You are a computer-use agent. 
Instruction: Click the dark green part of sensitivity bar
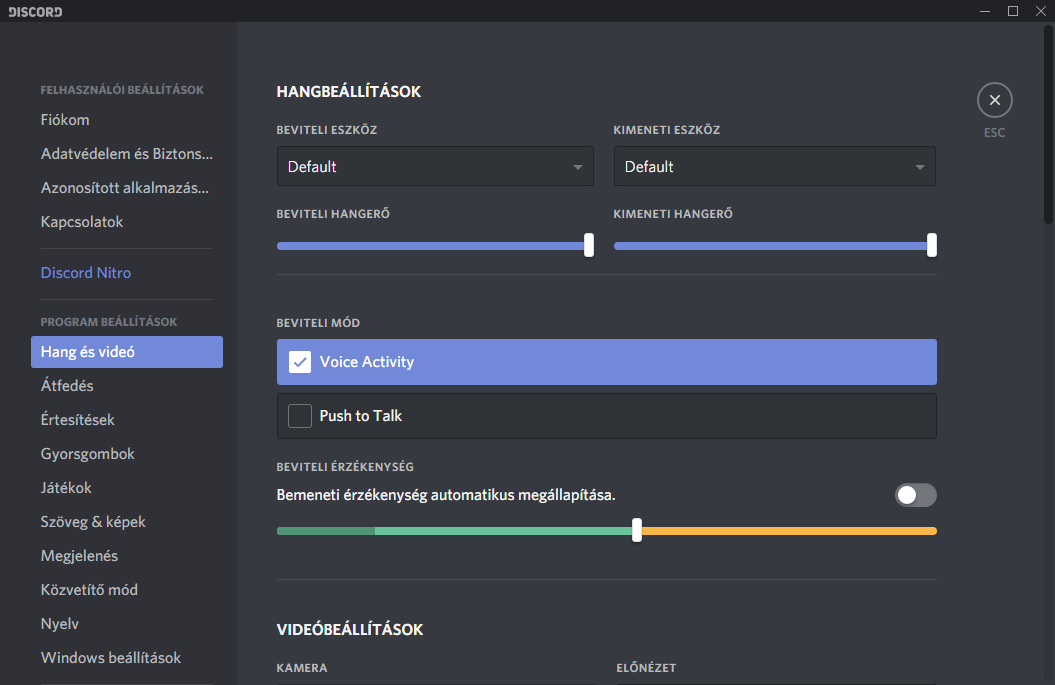pos(326,531)
